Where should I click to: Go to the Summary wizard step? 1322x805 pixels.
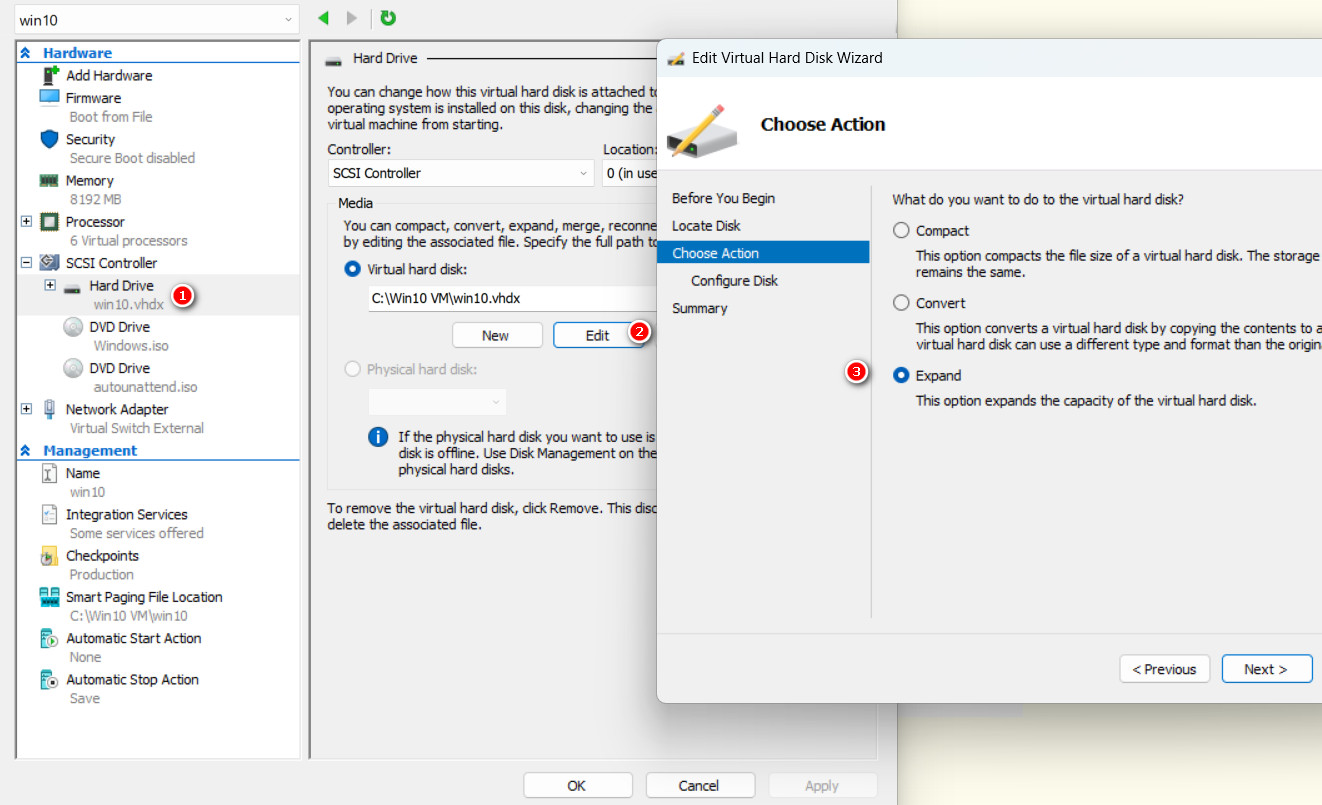[x=699, y=308]
